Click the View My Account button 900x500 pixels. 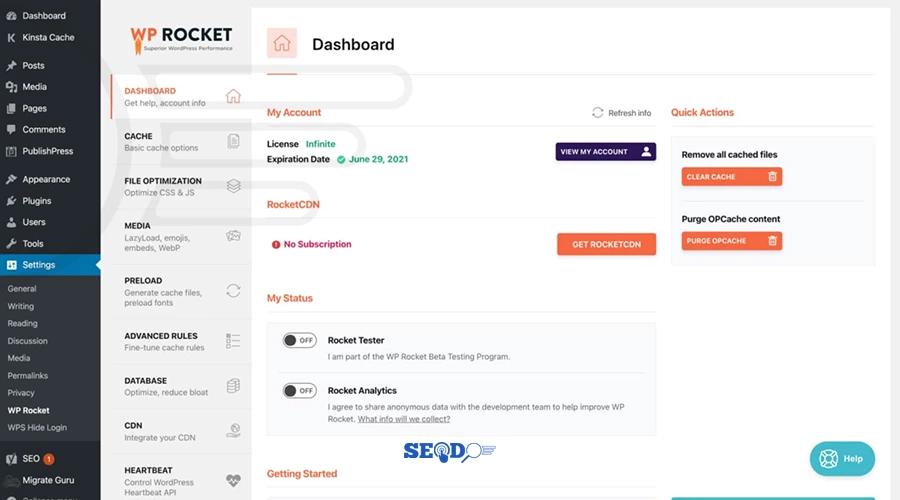605,152
